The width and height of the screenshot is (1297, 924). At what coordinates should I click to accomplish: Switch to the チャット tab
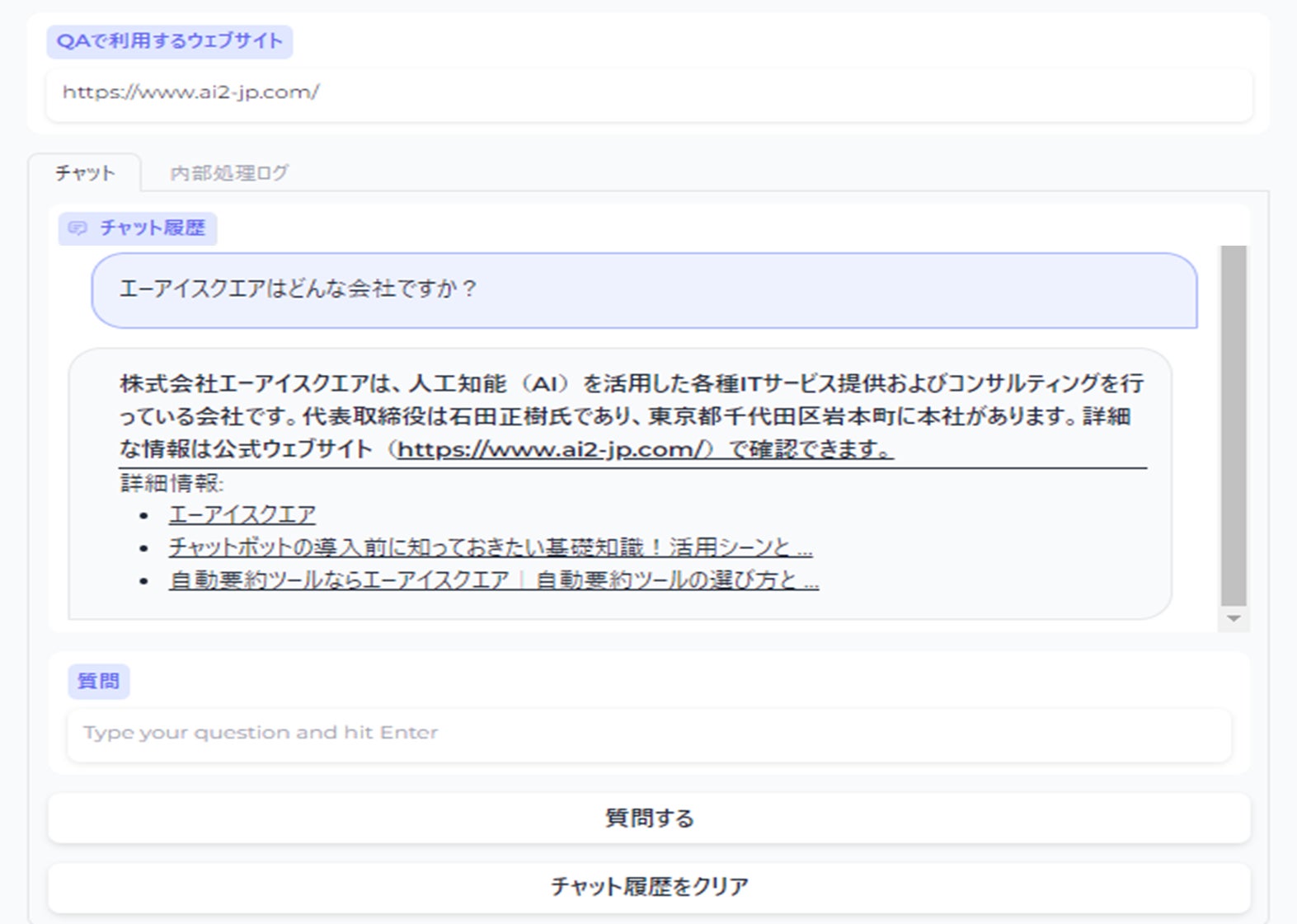pos(85,173)
